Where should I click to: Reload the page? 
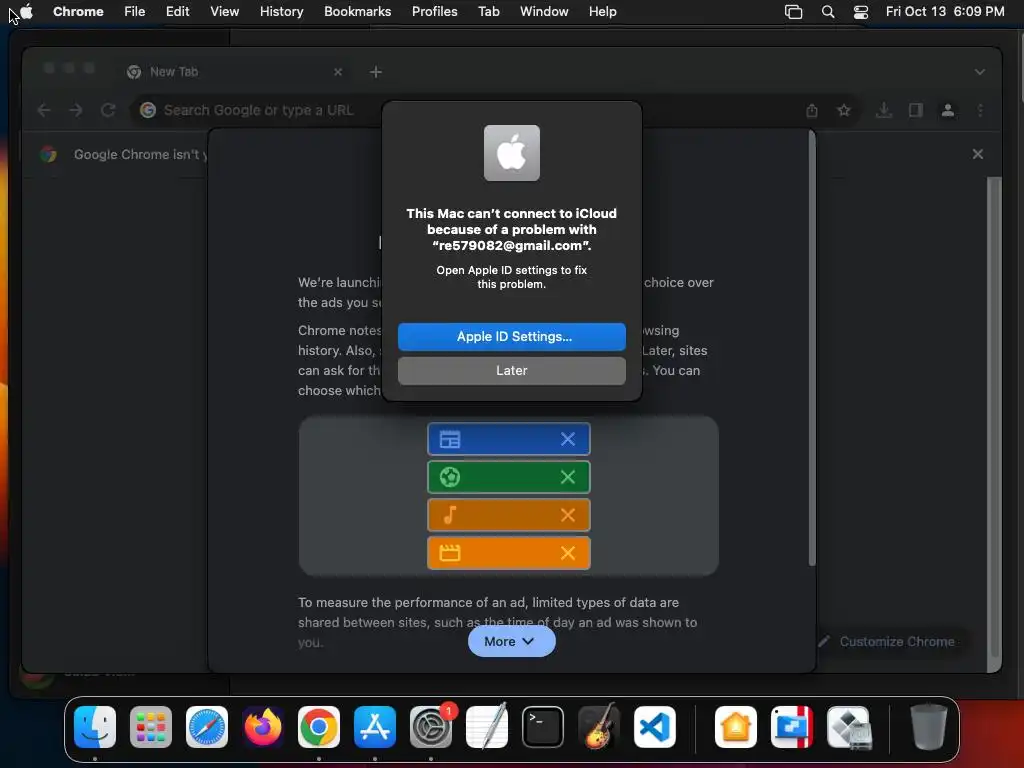pyautogui.click(x=108, y=110)
